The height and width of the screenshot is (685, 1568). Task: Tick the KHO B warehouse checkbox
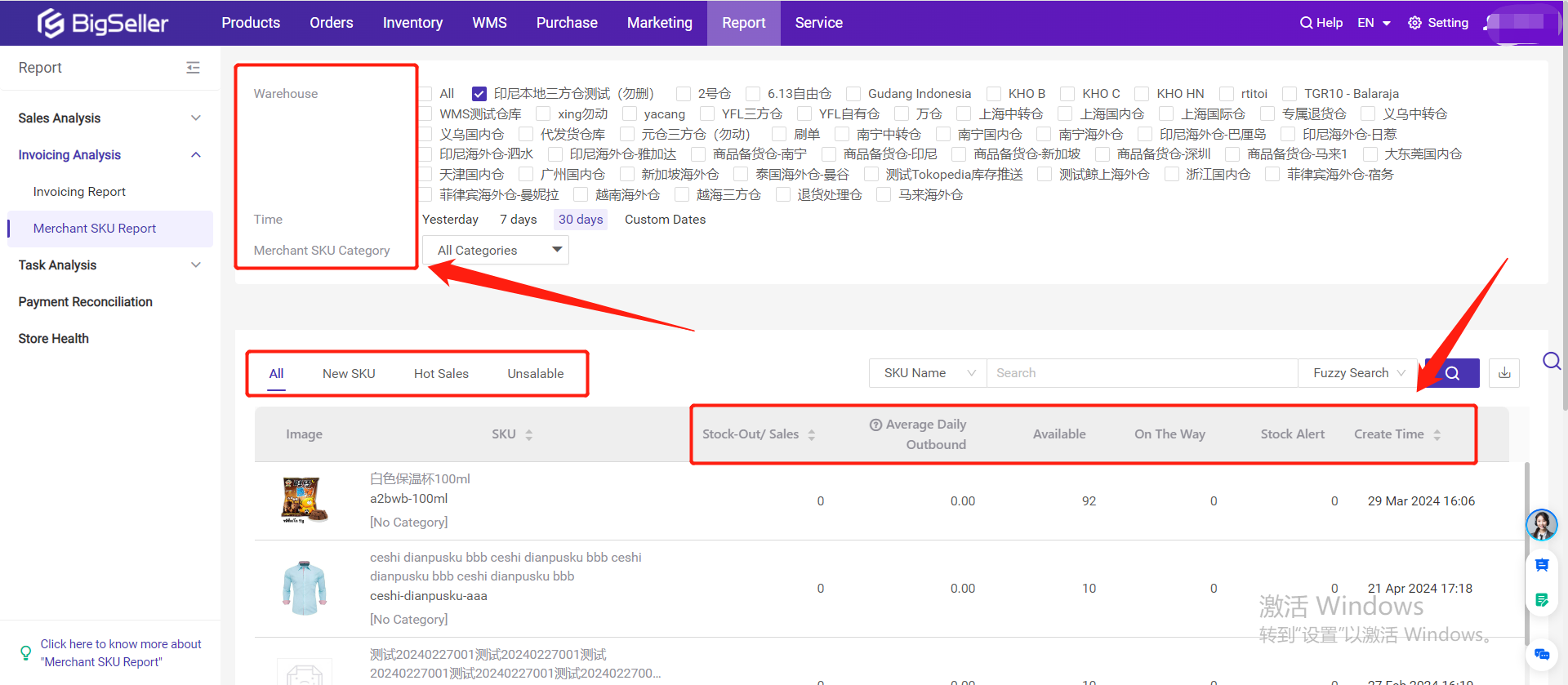coord(994,94)
